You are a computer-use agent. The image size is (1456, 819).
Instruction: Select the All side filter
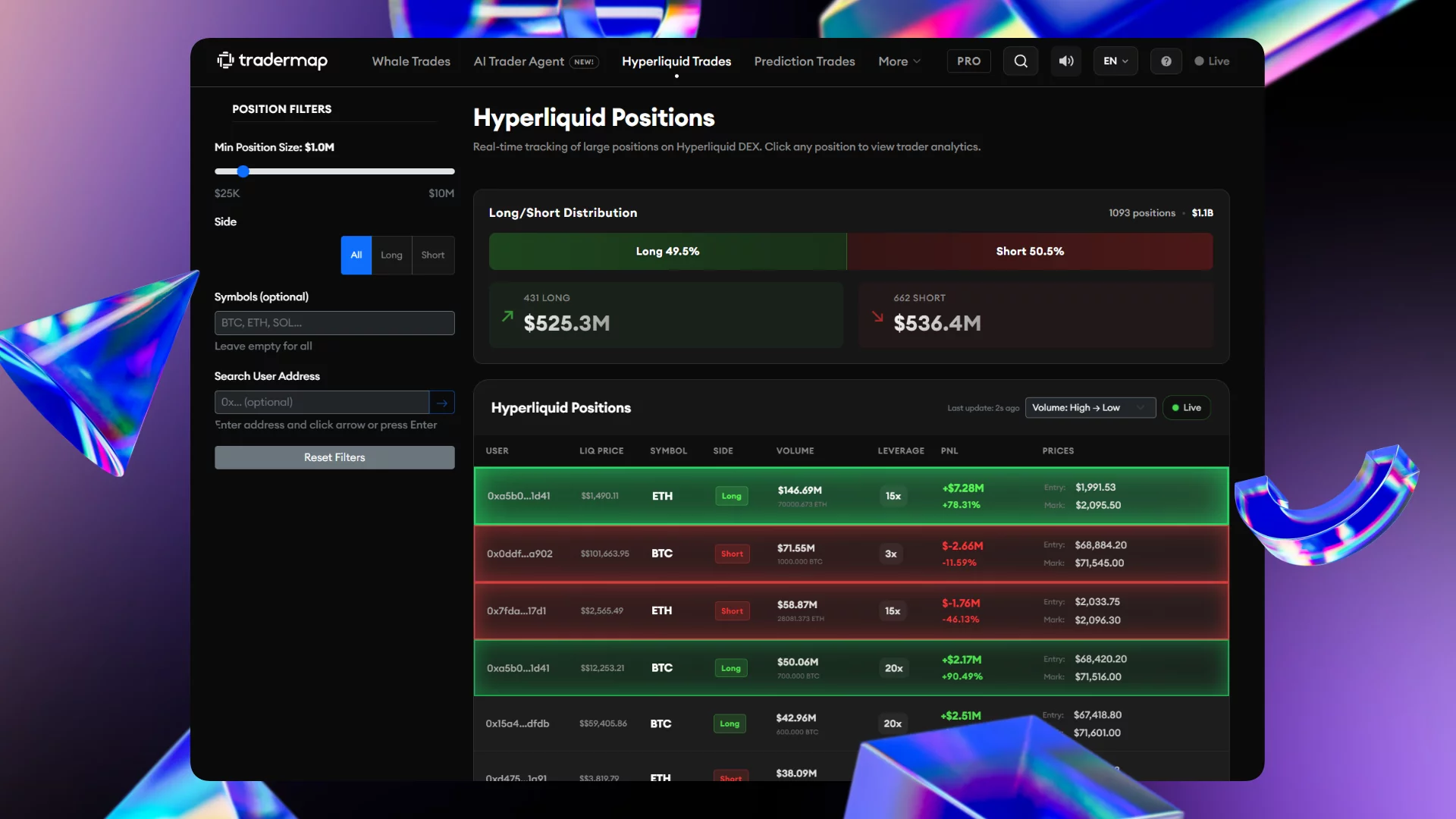point(356,255)
